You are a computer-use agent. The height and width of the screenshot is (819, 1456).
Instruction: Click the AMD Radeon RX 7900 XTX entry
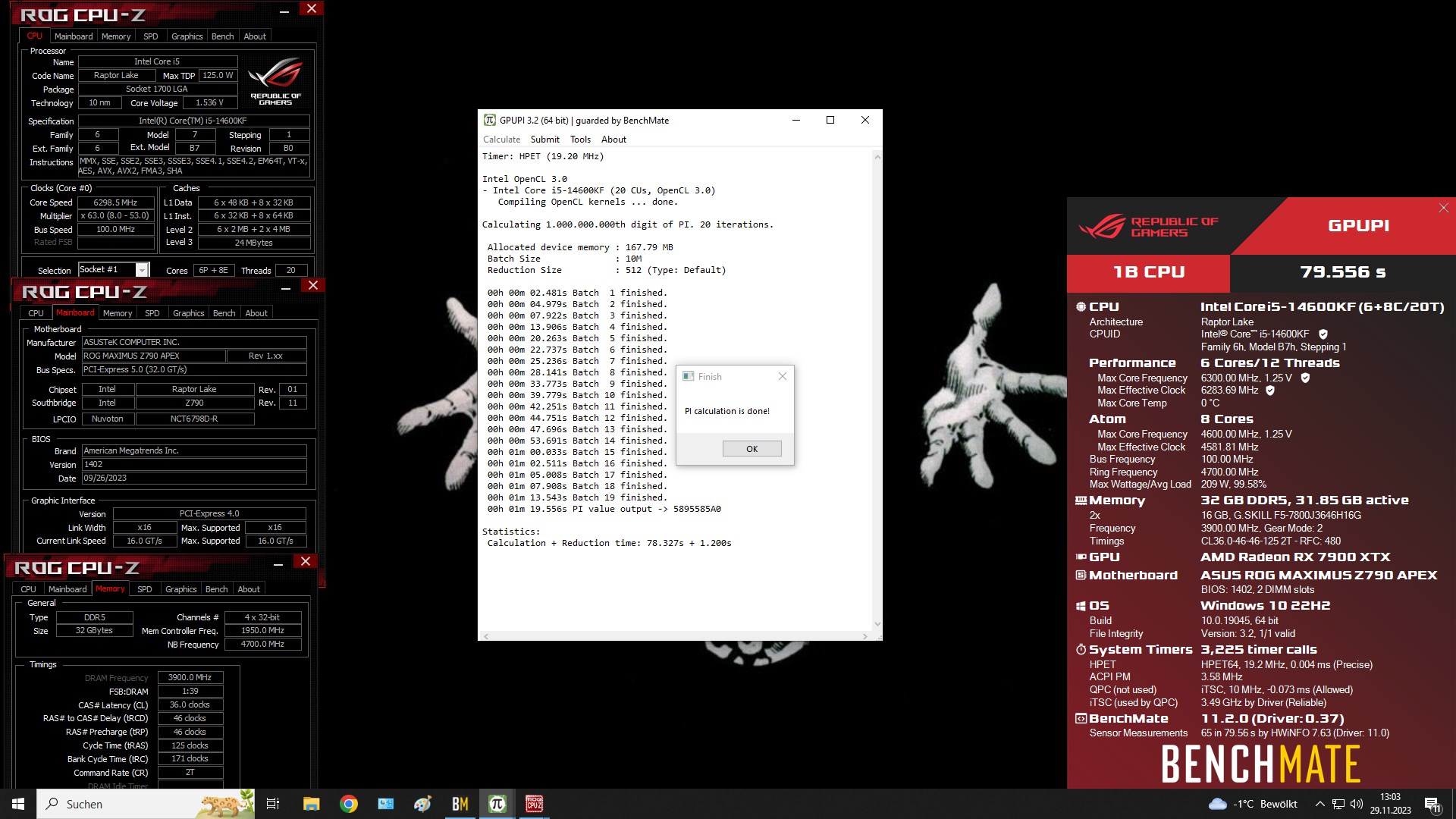tap(1295, 557)
